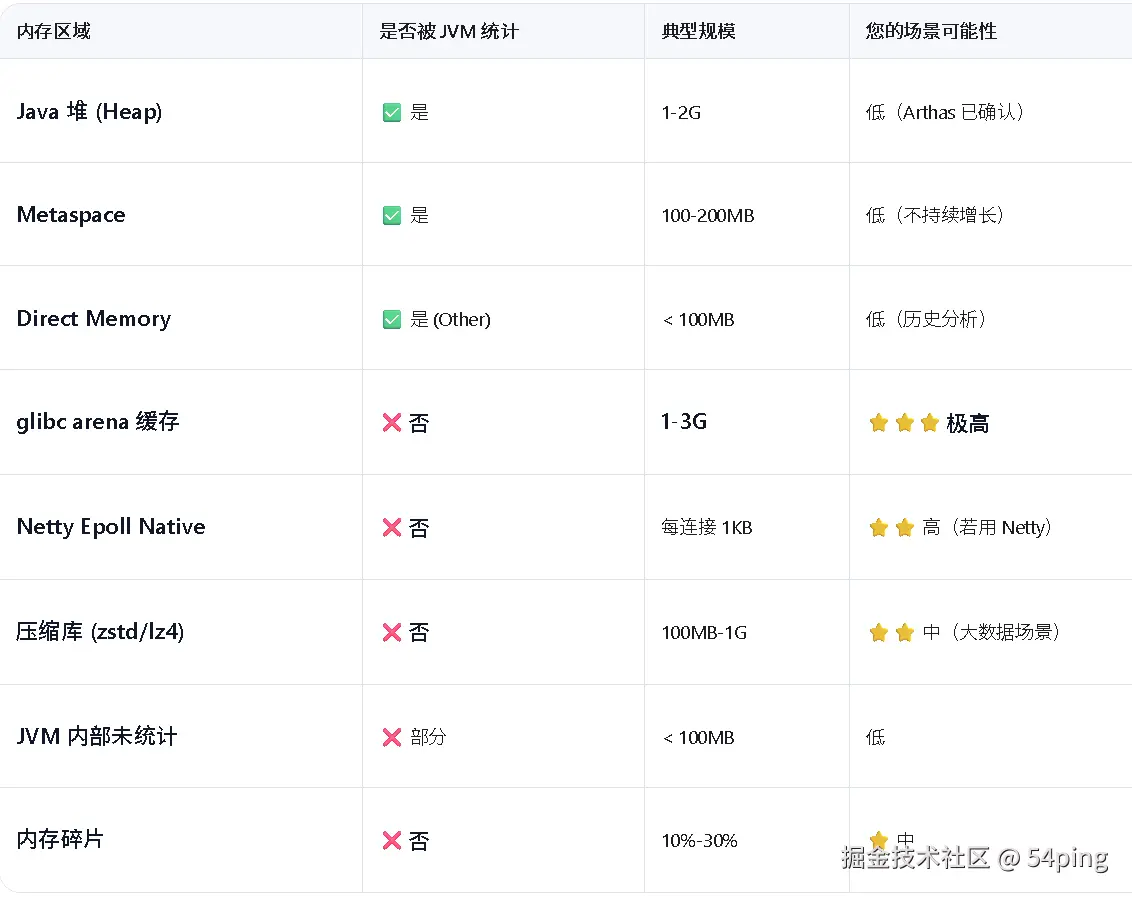Click red cross next to 部分
This screenshot has width=1132, height=898.
[x=392, y=737]
